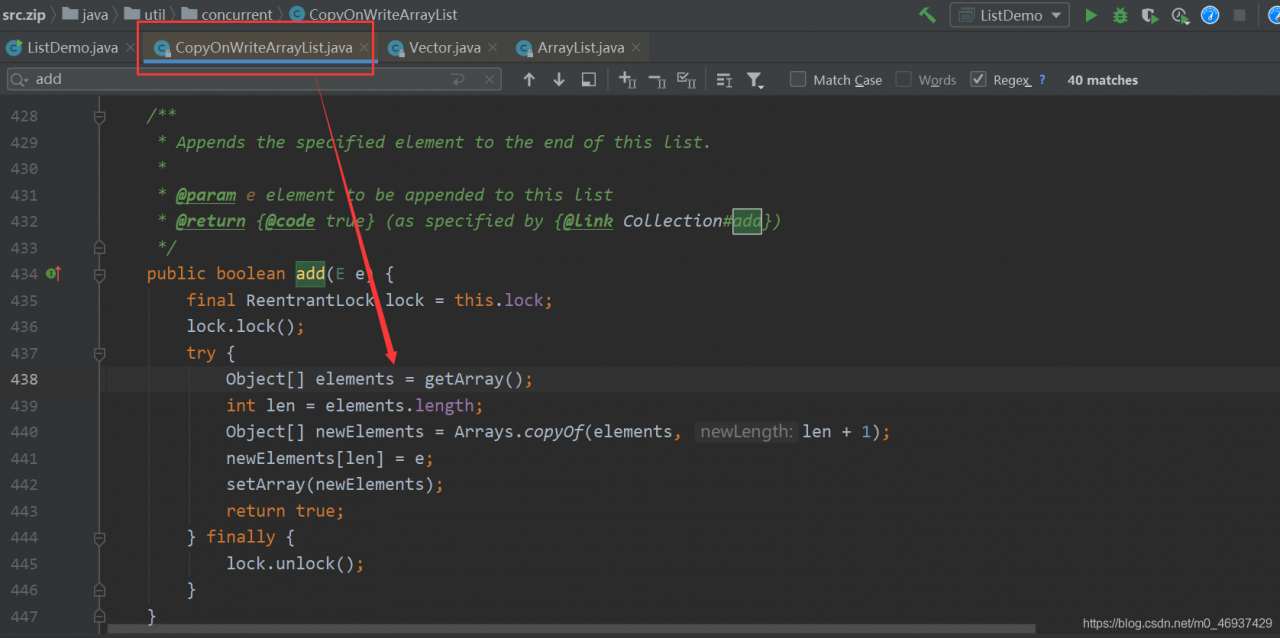
Task: Click Collection#add link in javadoc
Action: click(x=692, y=221)
